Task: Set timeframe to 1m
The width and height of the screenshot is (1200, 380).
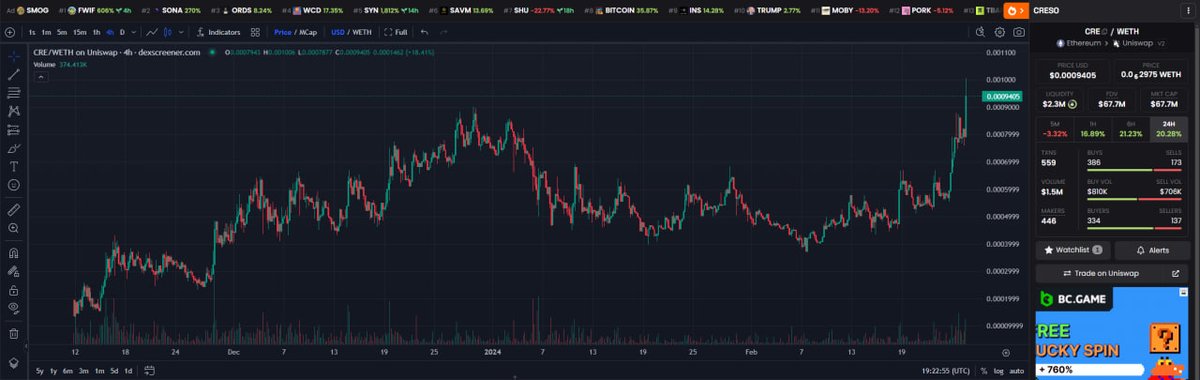Action: 47,32
